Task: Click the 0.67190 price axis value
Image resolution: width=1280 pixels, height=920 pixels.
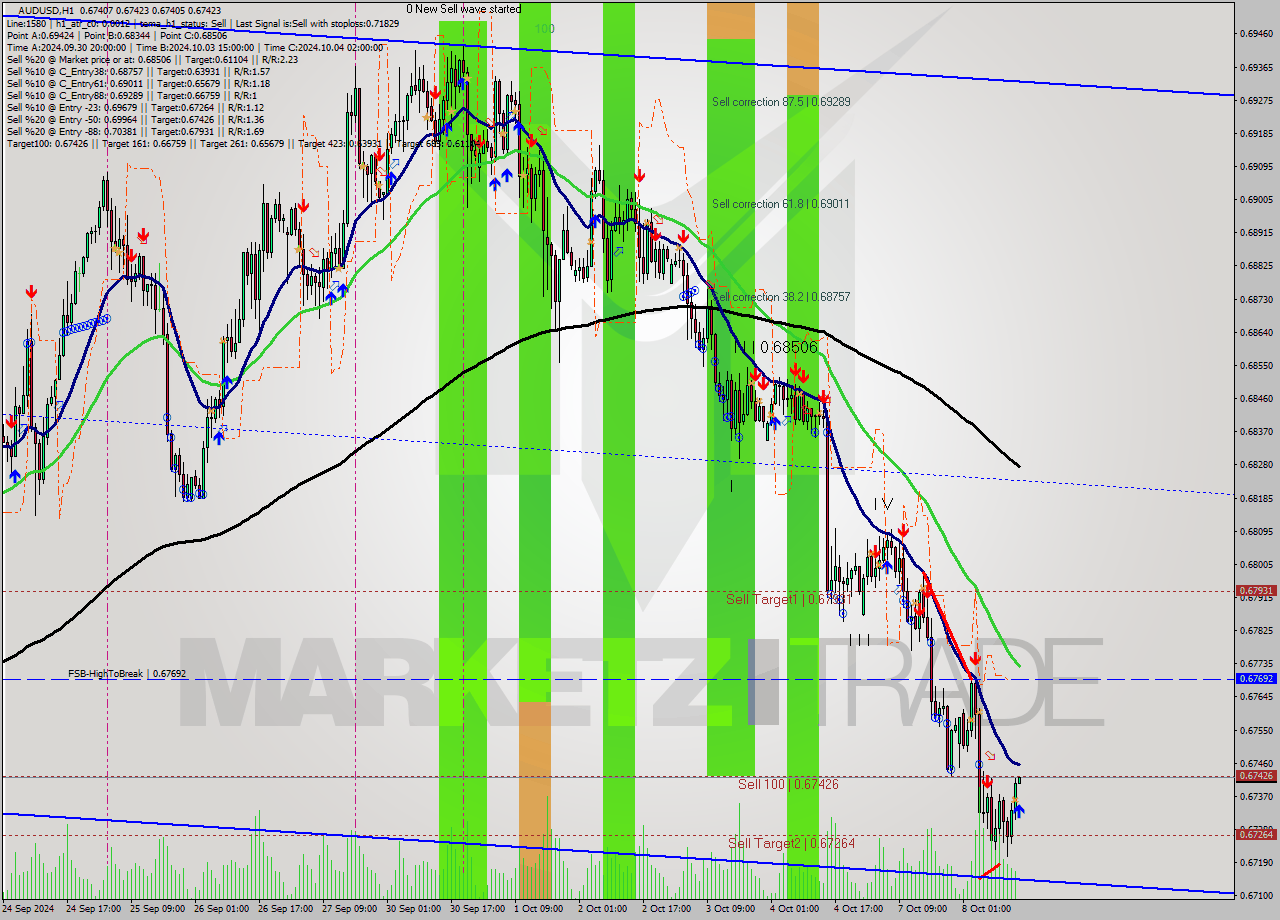Action: (x=1256, y=862)
